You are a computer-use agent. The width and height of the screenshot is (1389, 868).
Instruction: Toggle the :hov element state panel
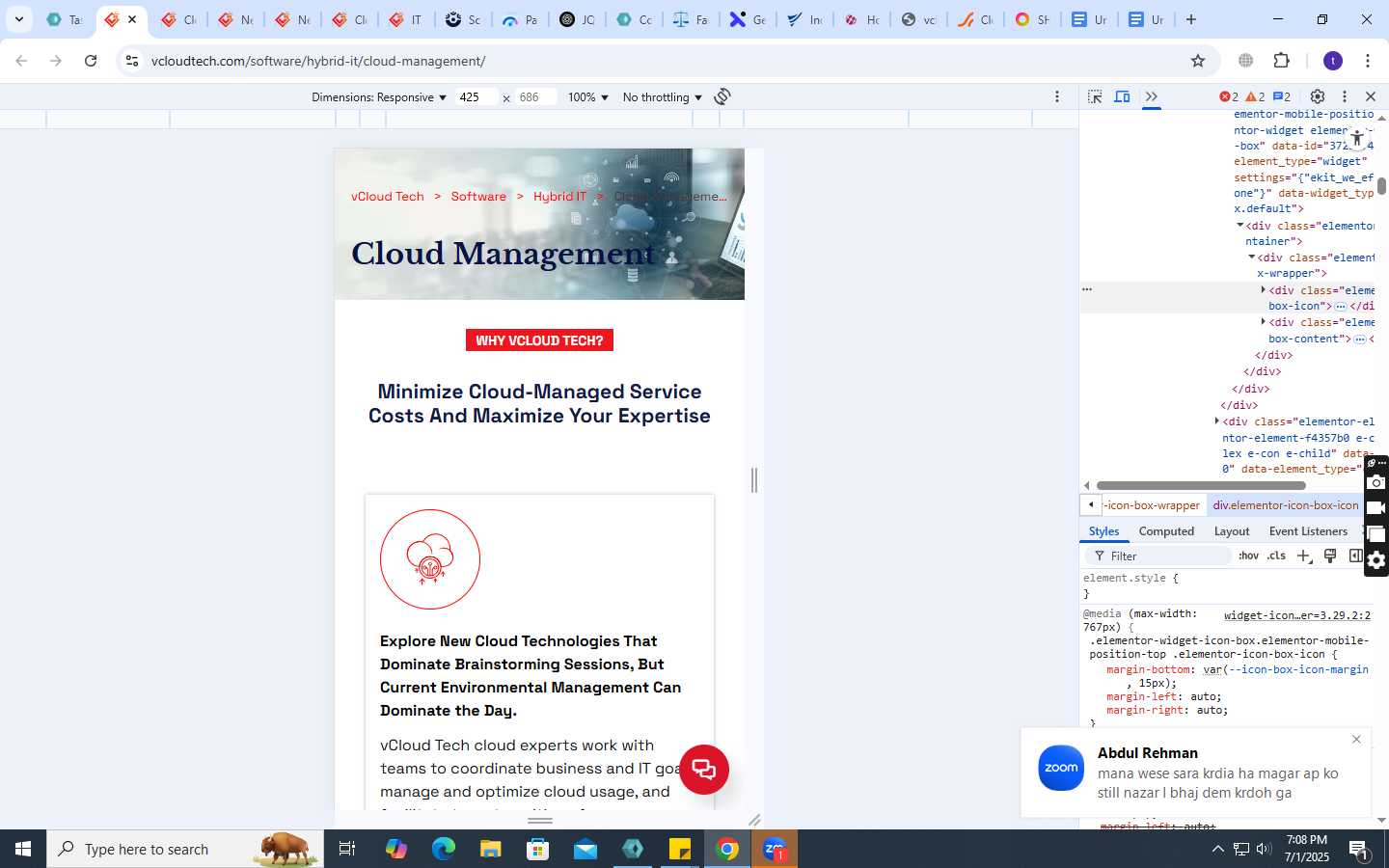[1249, 556]
